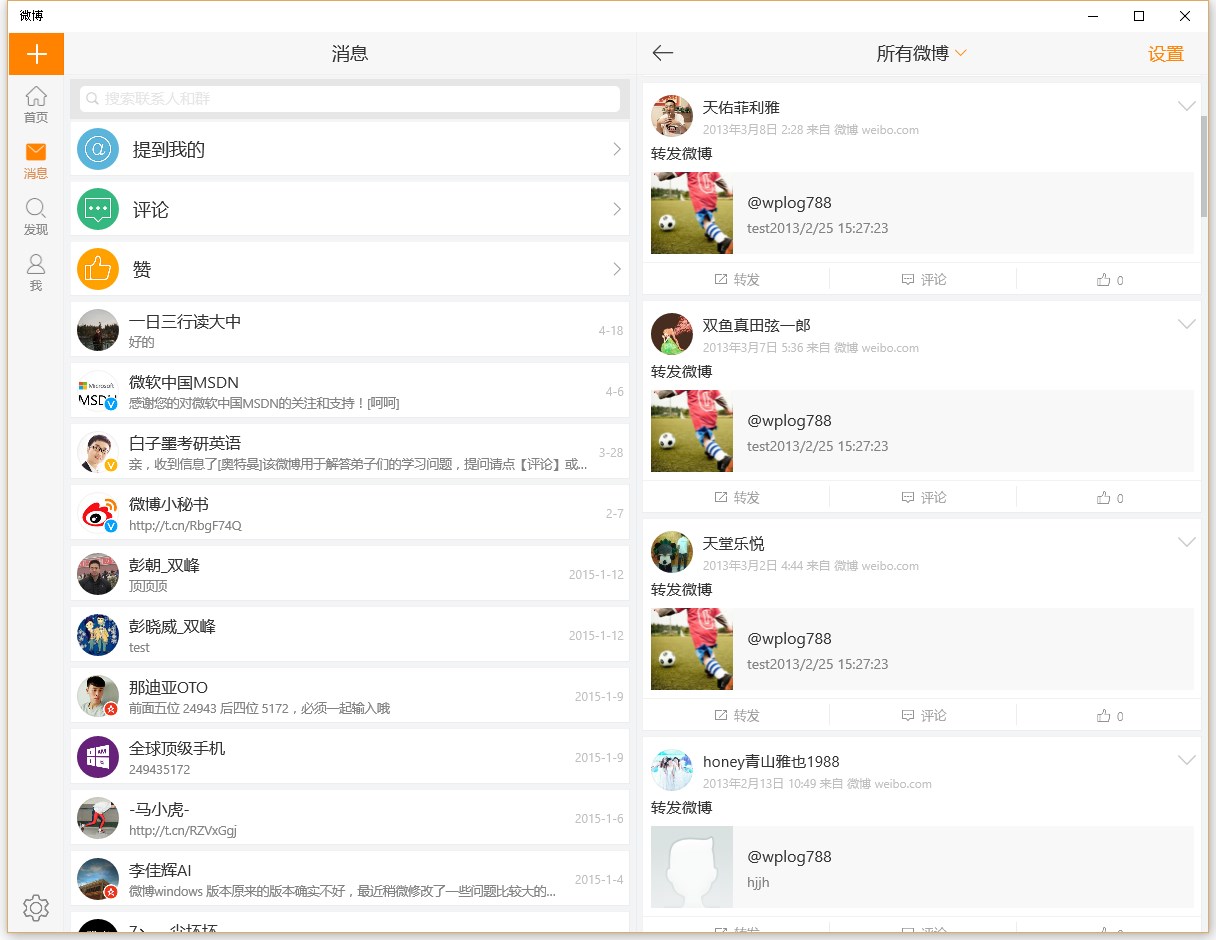The image size is (1216, 940).
Task: Open conversation with 微博小秘书
Action: [350, 513]
